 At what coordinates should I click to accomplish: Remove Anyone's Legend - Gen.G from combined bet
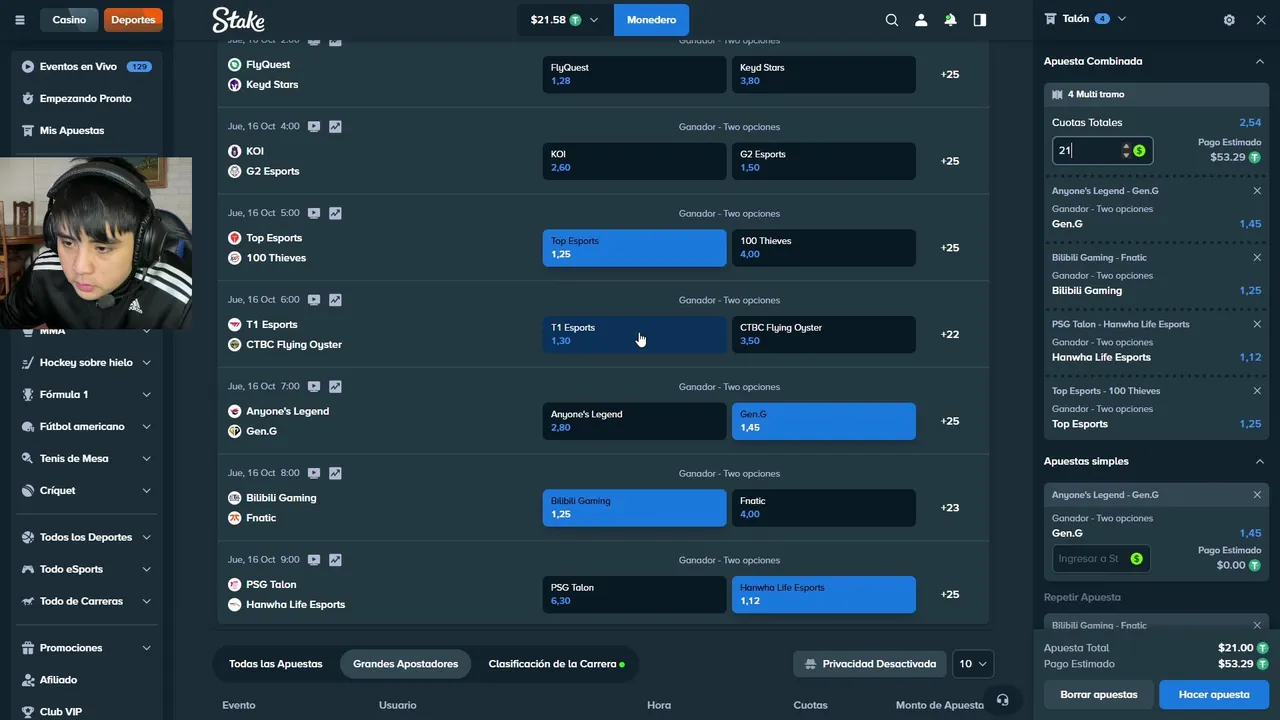pos(1257,191)
